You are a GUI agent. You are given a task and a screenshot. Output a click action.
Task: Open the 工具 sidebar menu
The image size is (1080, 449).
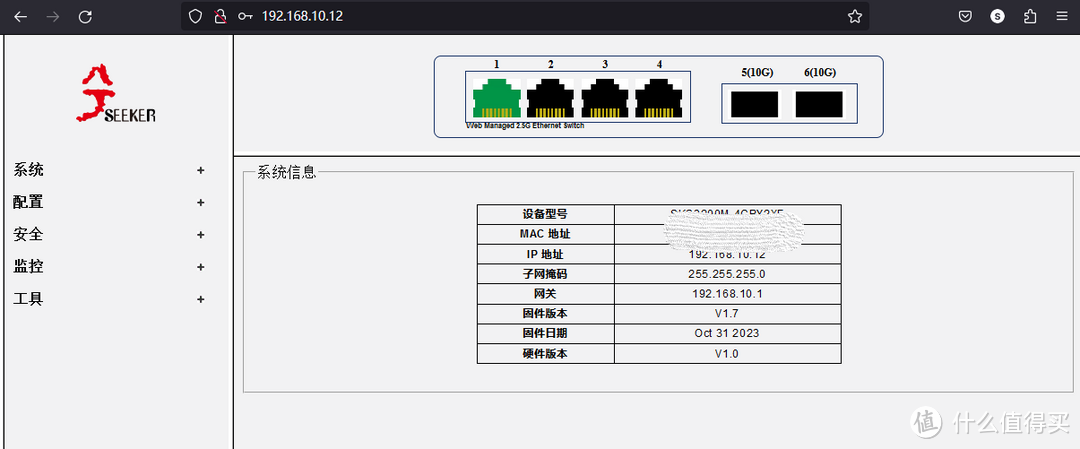28,300
